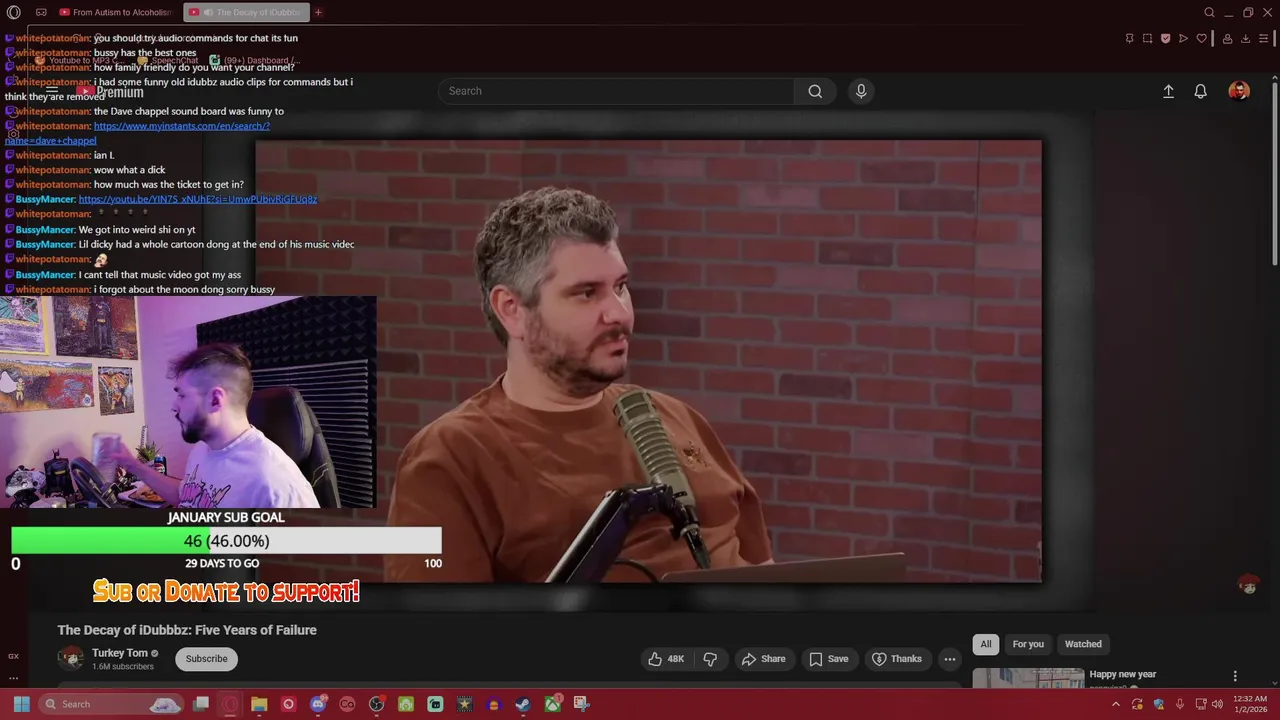Open Windows Start menu
The height and width of the screenshot is (720, 1280).
click(21, 704)
